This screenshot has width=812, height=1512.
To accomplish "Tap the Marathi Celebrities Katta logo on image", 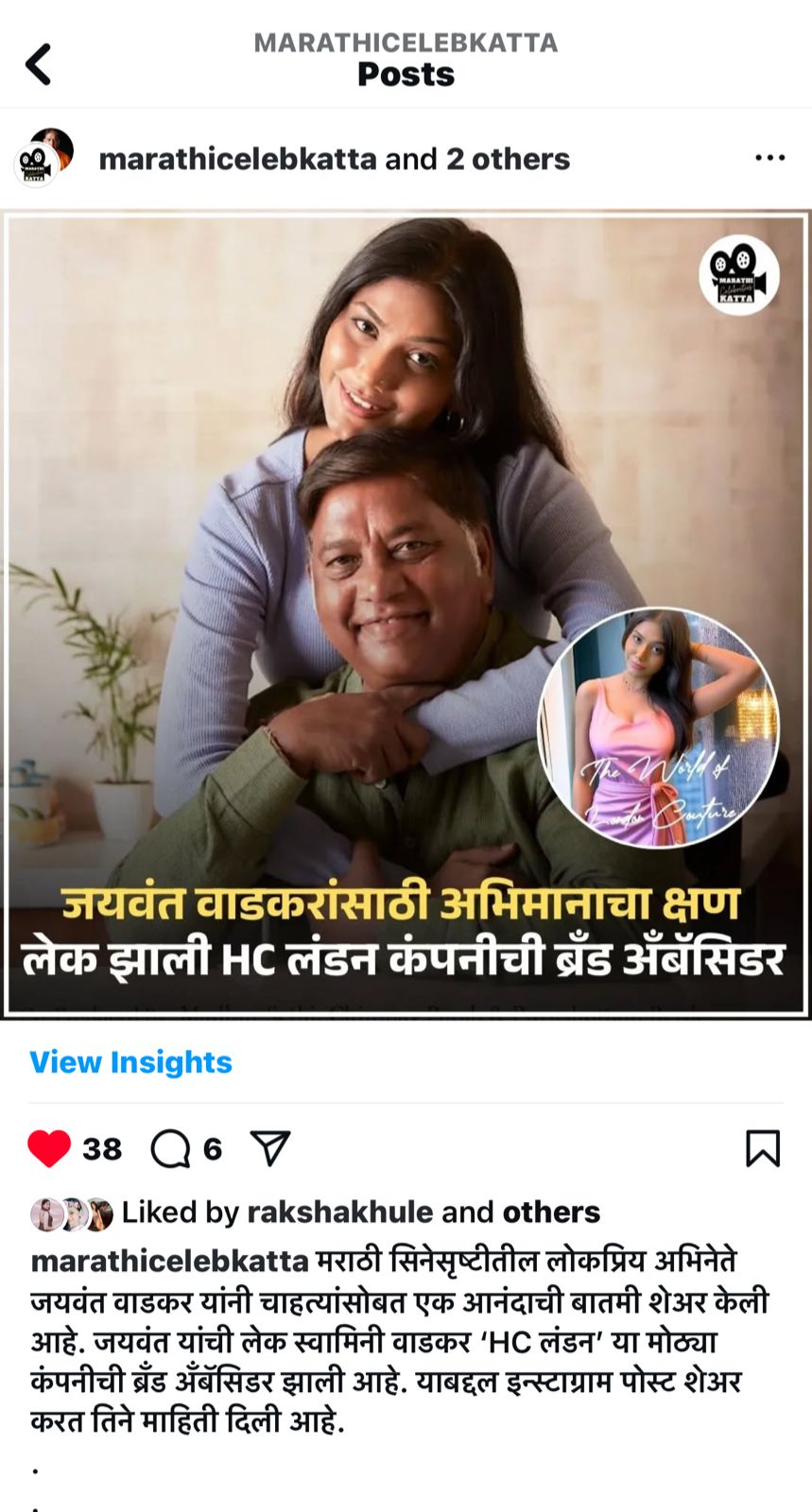I will pos(739,274).
